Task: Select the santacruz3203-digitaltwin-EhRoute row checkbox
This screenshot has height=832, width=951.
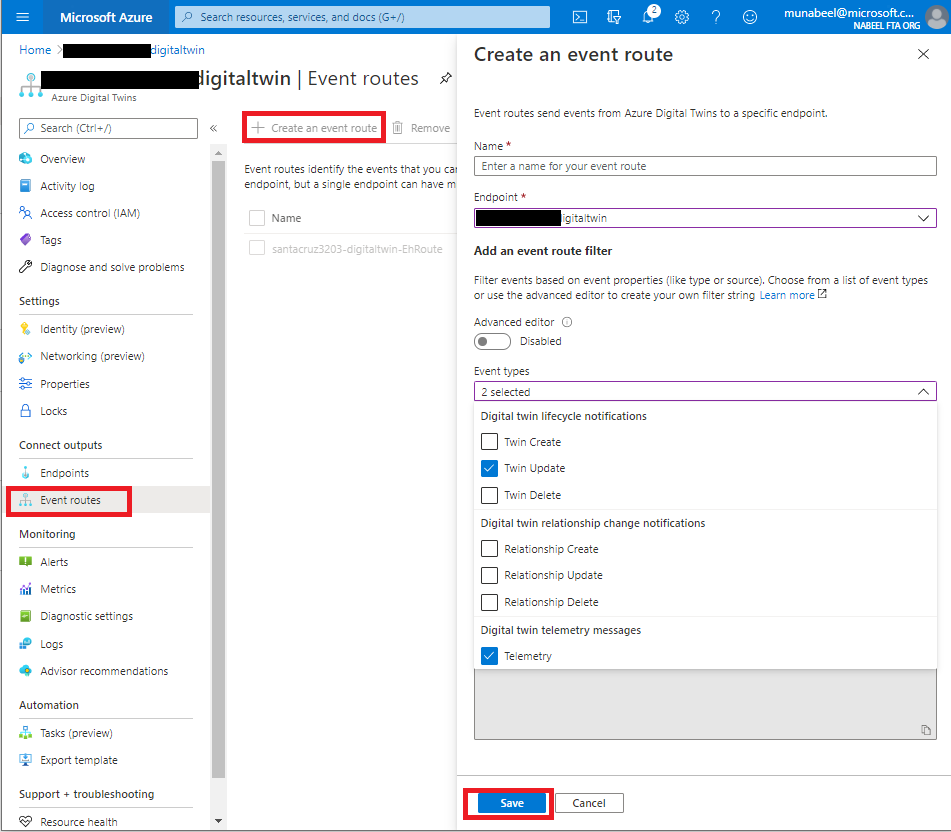Action: (x=257, y=249)
